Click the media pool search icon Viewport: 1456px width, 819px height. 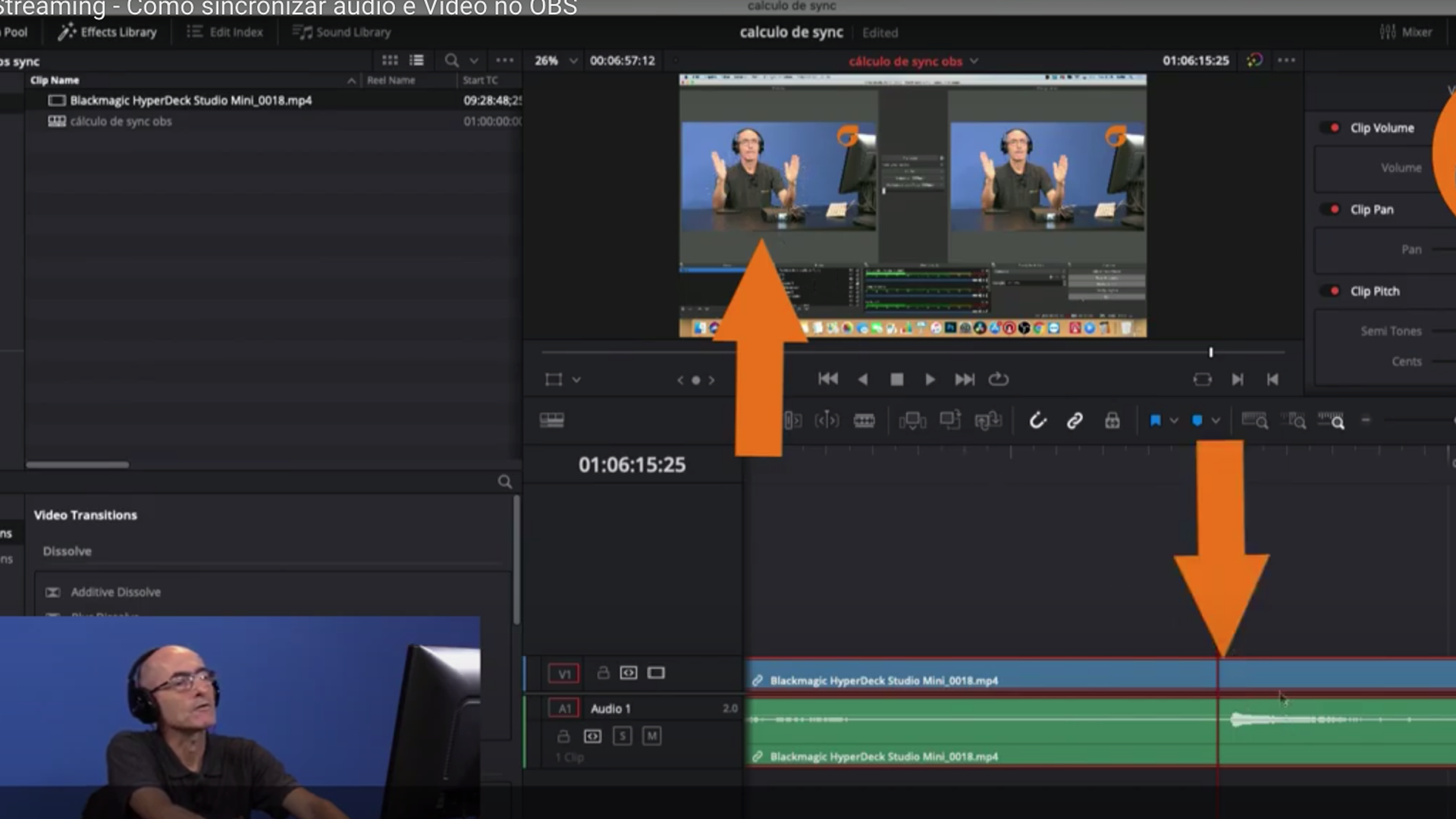click(x=451, y=60)
